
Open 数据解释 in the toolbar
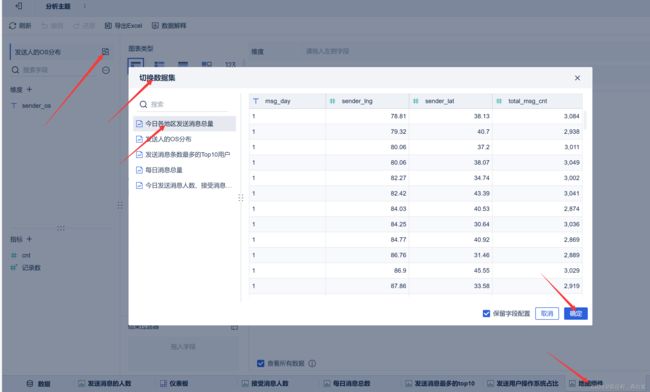(x=169, y=26)
